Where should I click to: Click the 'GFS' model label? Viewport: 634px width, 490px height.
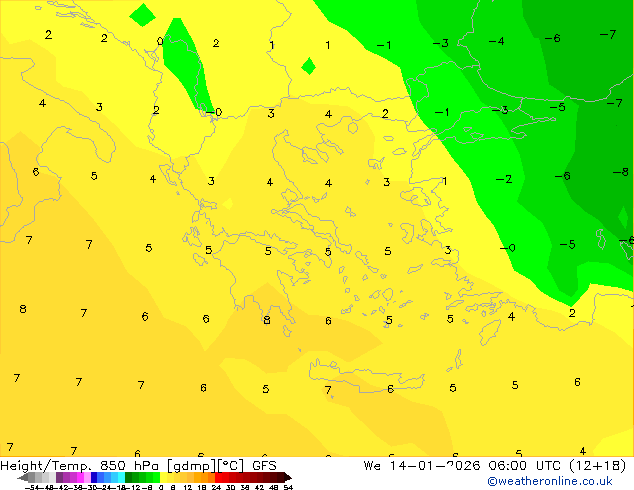(x=264, y=466)
